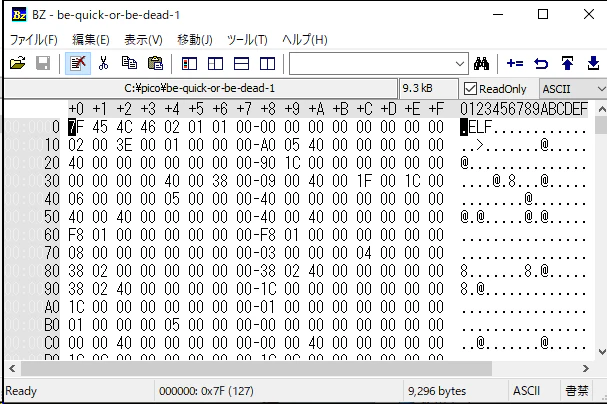
Task: Click the 0123456789ABCDEF ASCII column header
Action: coord(524,109)
